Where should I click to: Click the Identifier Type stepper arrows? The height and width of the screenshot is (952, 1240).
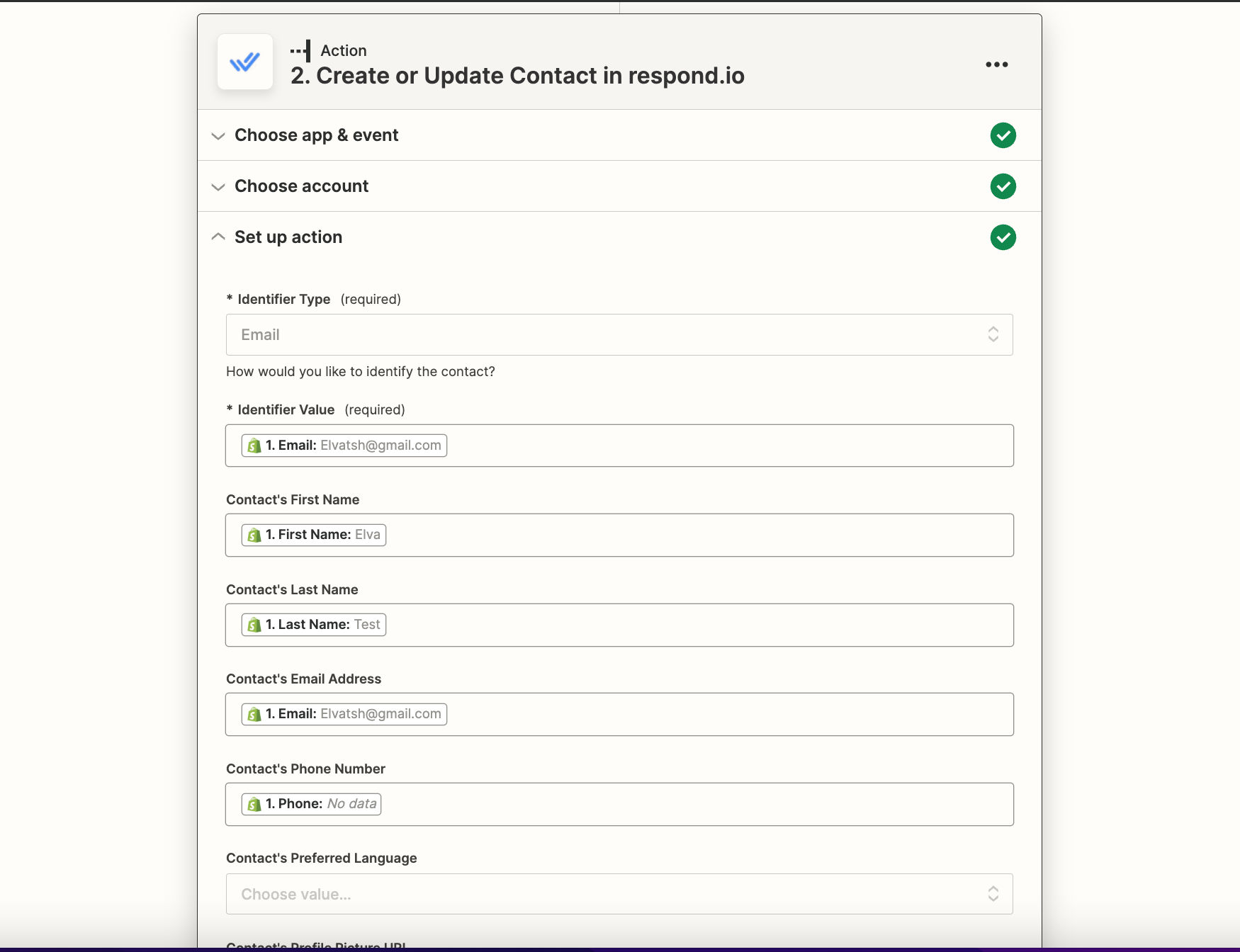point(993,334)
